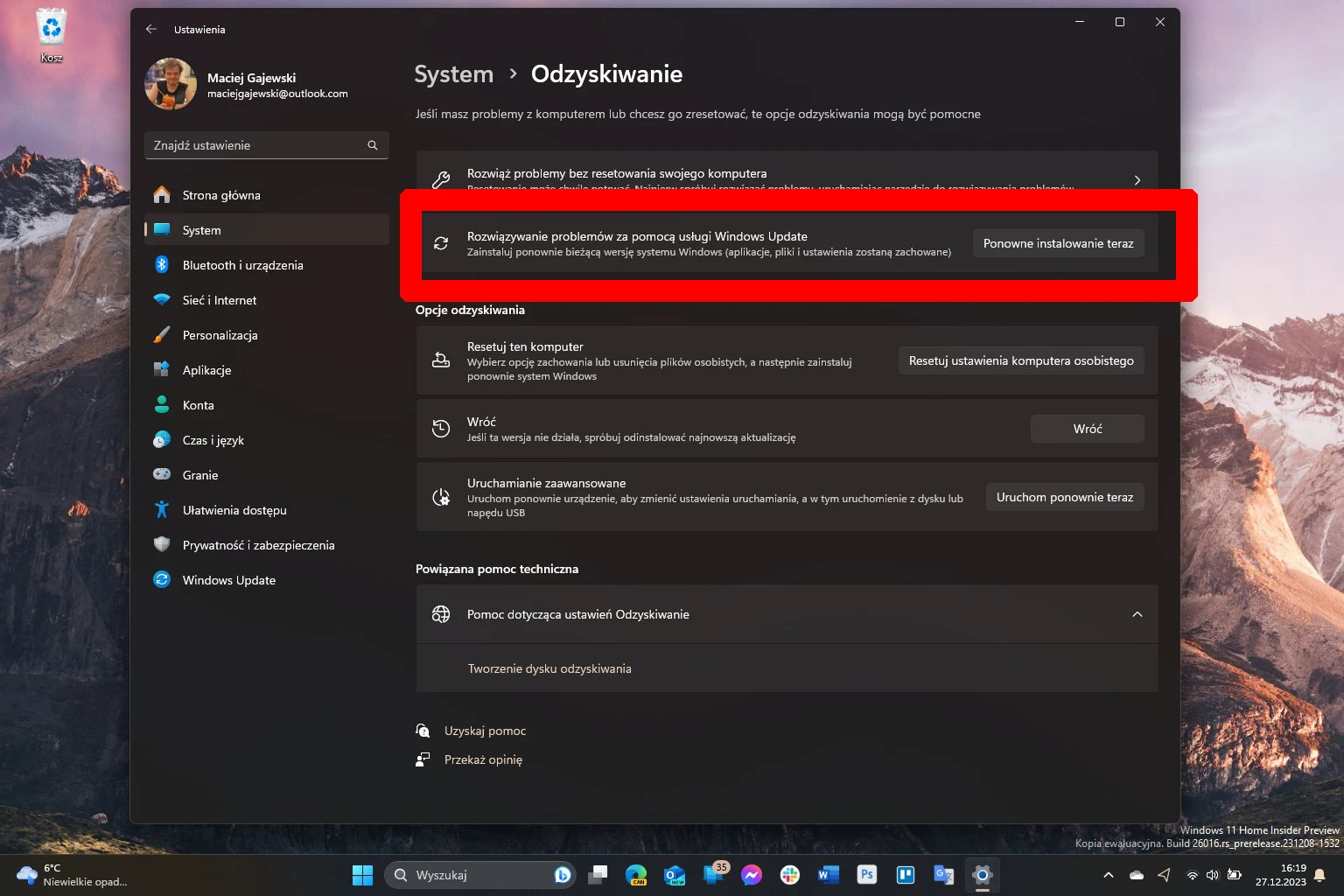Open Prywatność i zabezpieczenia settings page
Viewport: 1344px width, 896px height.
pyautogui.click(x=267, y=545)
